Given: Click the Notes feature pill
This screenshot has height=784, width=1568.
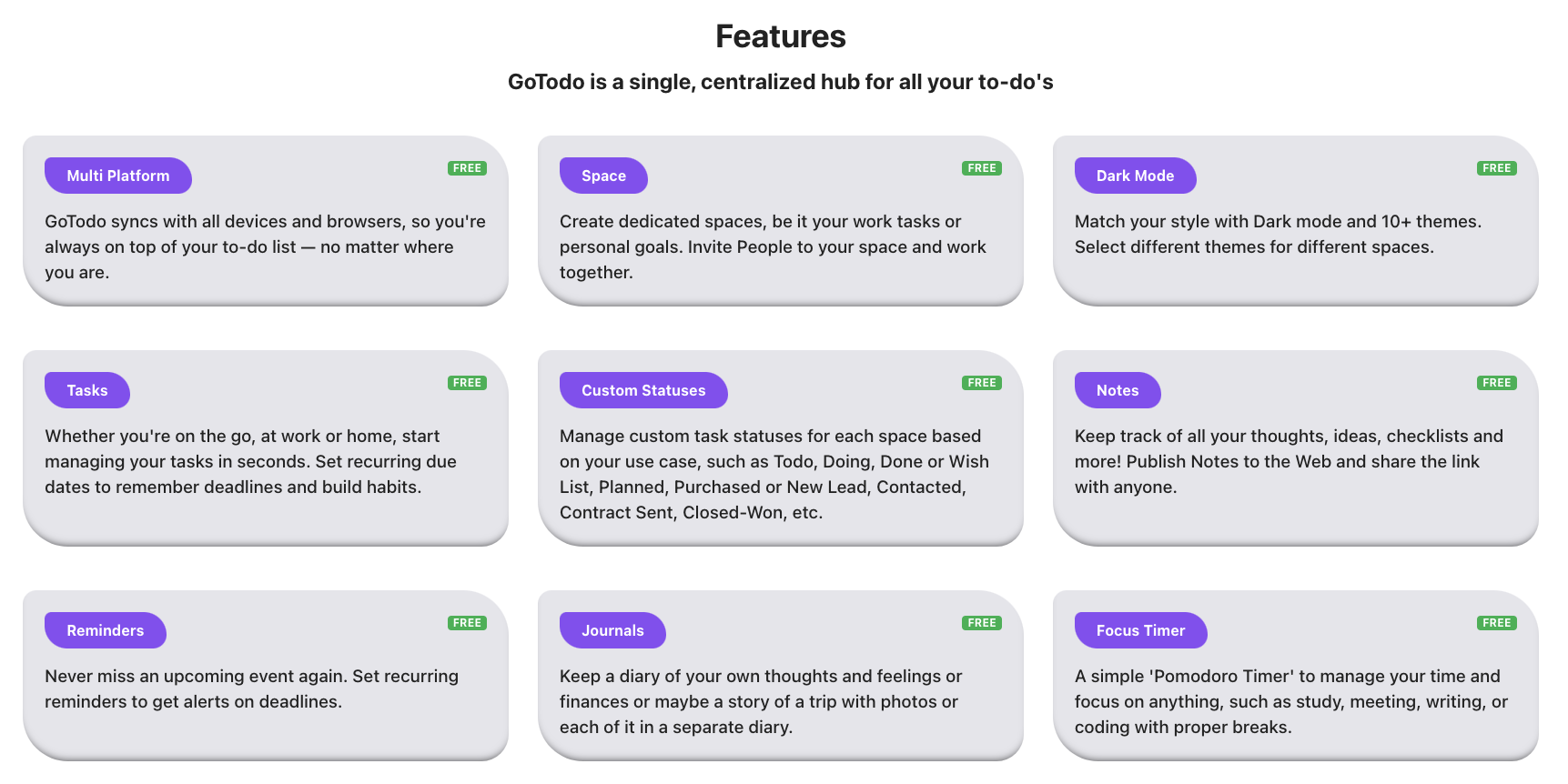Looking at the screenshot, I should (1118, 390).
